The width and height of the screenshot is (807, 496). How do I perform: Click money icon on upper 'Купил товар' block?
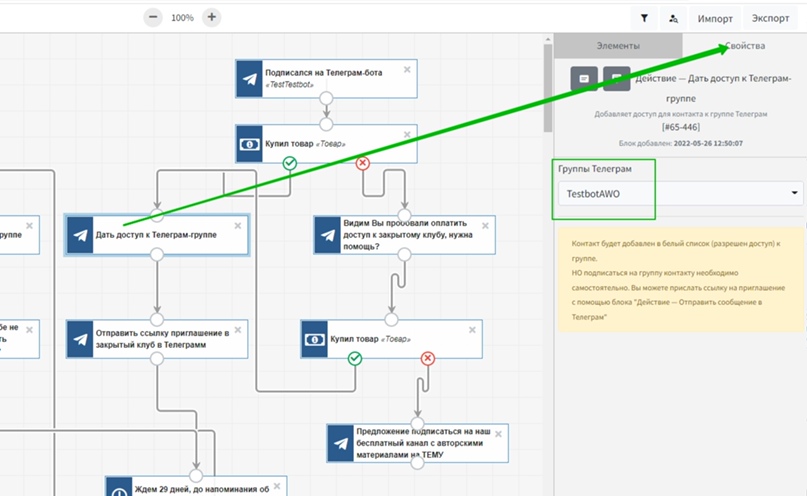[x=249, y=144]
